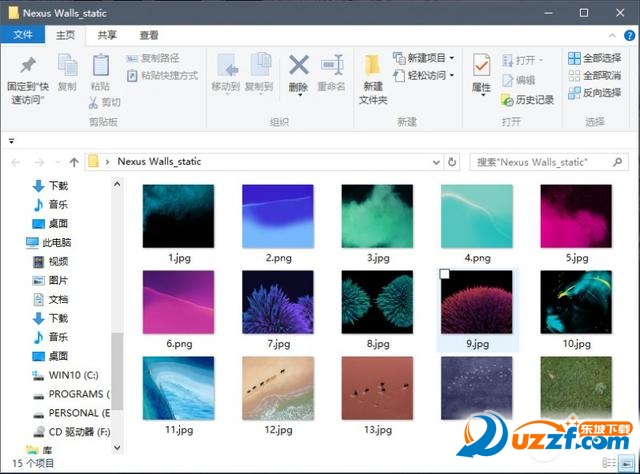Go up one folder level

(x=74, y=162)
